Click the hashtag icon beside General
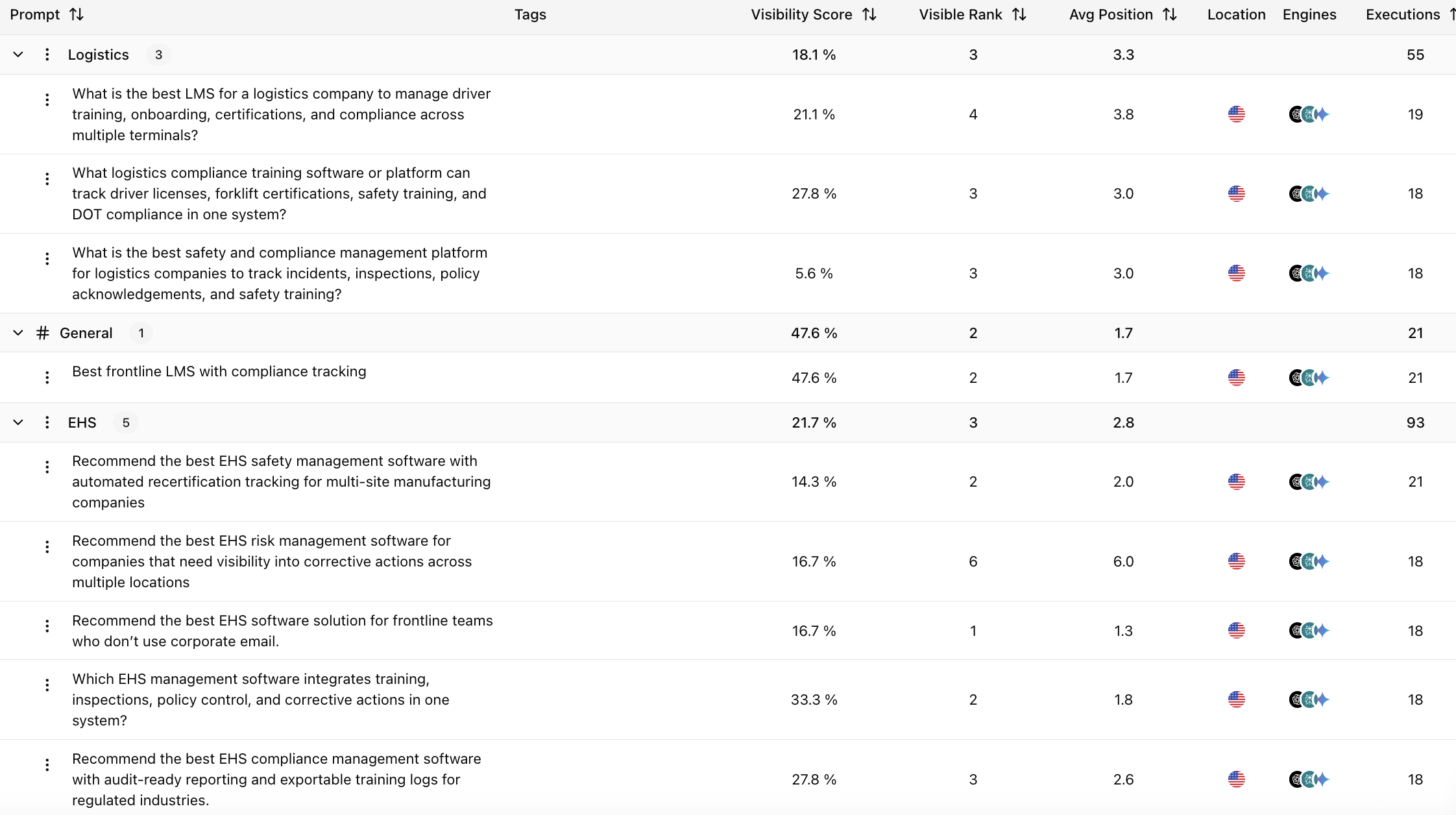This screenshot has height=815, width=1456. click(43, 333)
